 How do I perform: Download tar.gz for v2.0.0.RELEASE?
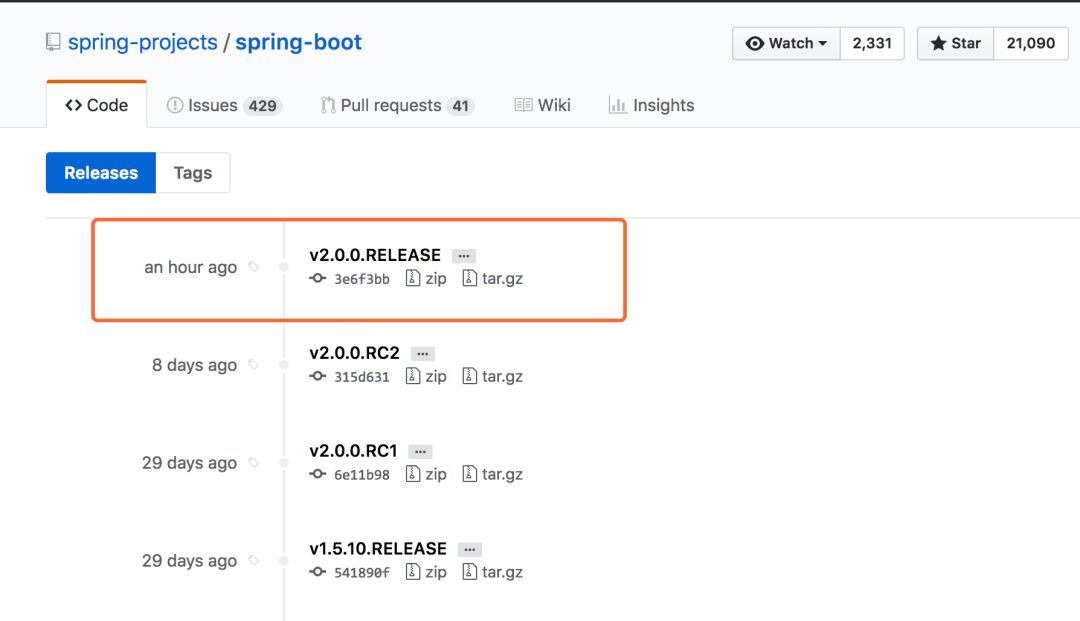pos(492,278)
